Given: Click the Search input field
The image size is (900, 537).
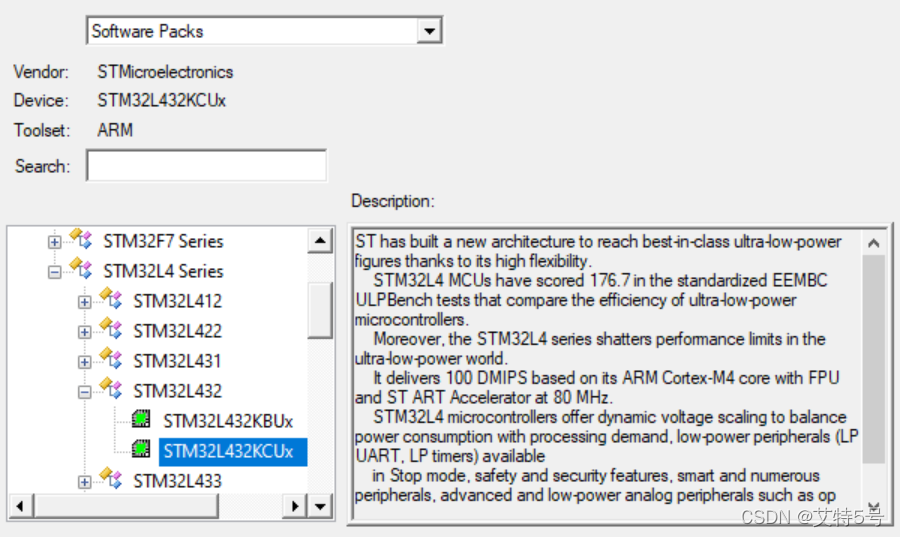Looking at the screenshot, I should pyautogui.click(x=207, y=165).
